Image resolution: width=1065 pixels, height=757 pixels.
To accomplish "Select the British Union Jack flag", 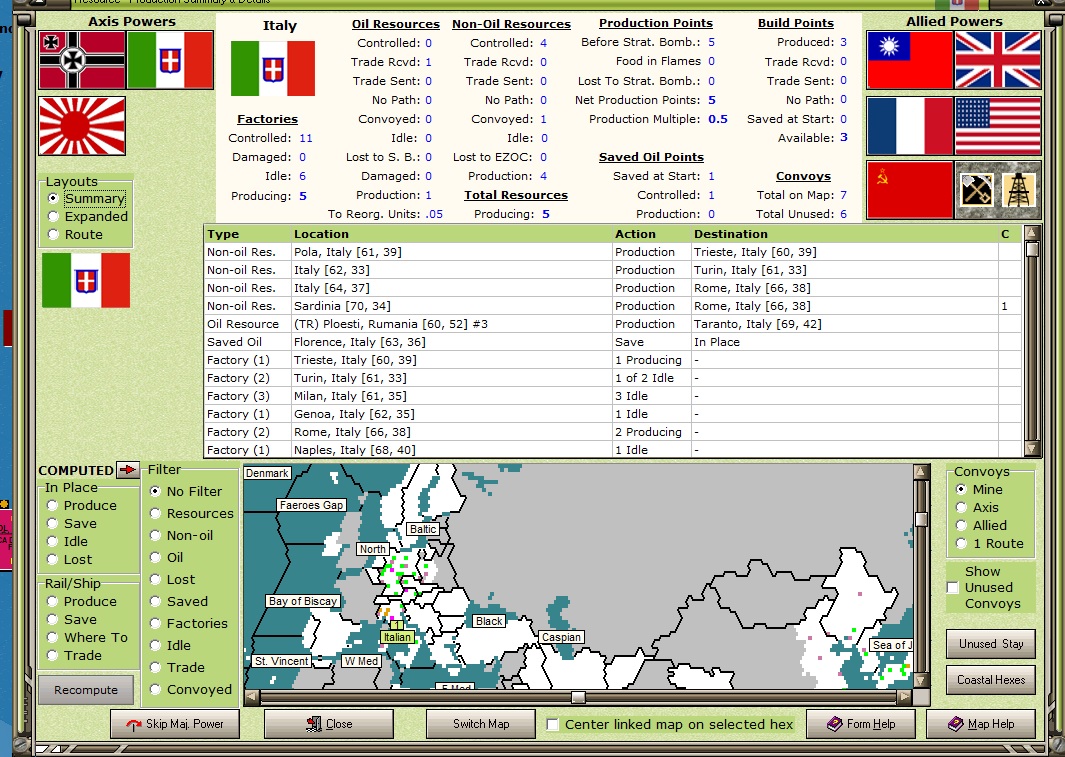I will tap(998, 60).
